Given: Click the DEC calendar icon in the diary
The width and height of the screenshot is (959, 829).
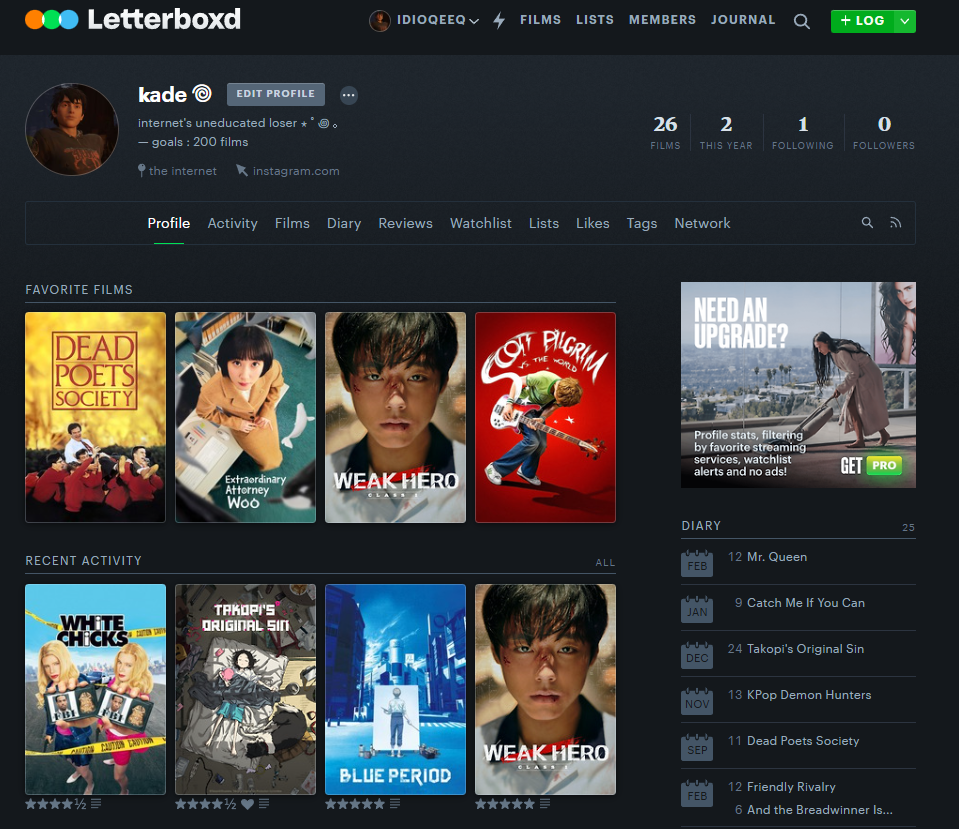Looking at the screenshot, I should (697, 655).
